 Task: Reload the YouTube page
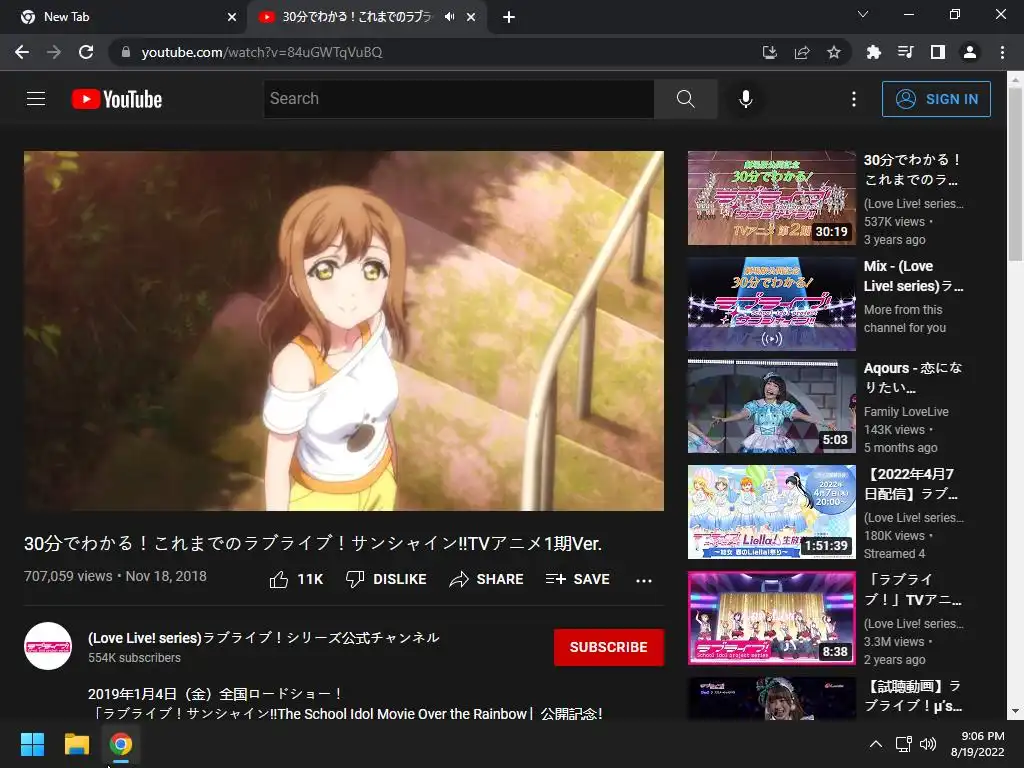[x=86, y=52]
